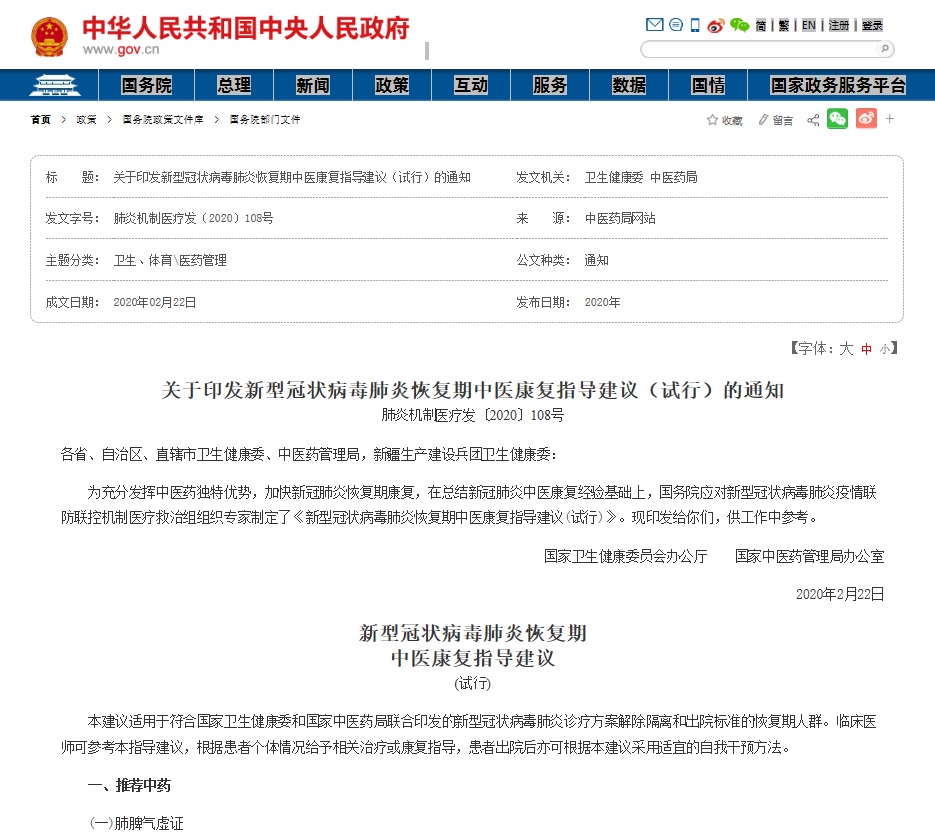Set font size to 大
Image resolution: width=935 pixels, height=838 pixels.
coord(846,349)
